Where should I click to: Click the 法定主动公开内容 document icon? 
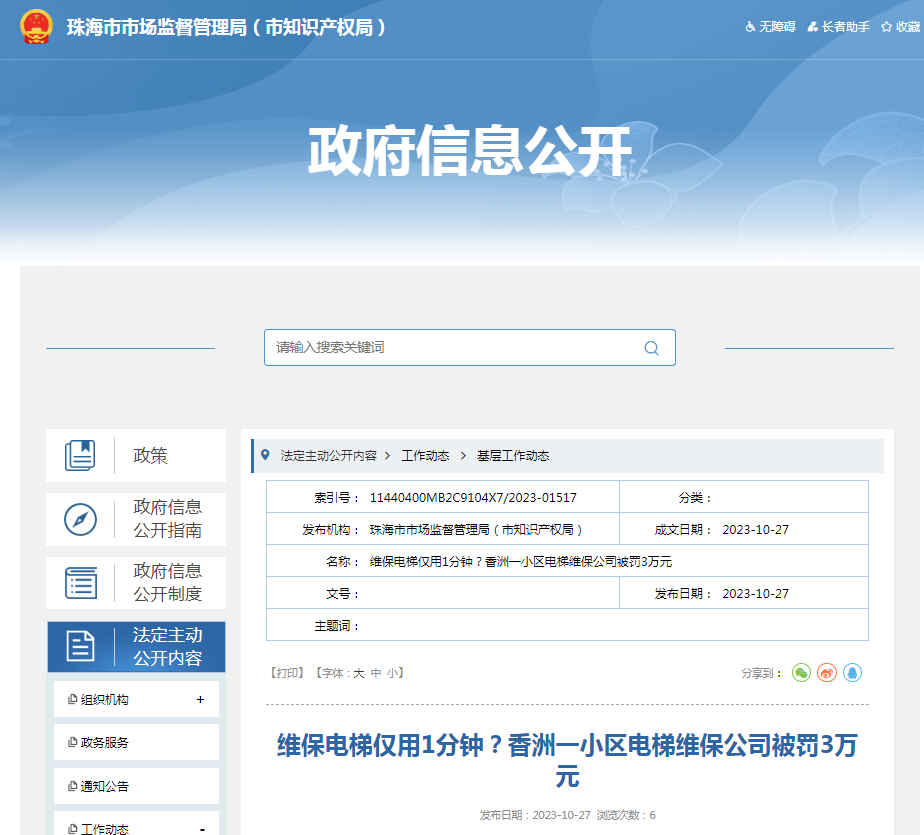(81, 646)
